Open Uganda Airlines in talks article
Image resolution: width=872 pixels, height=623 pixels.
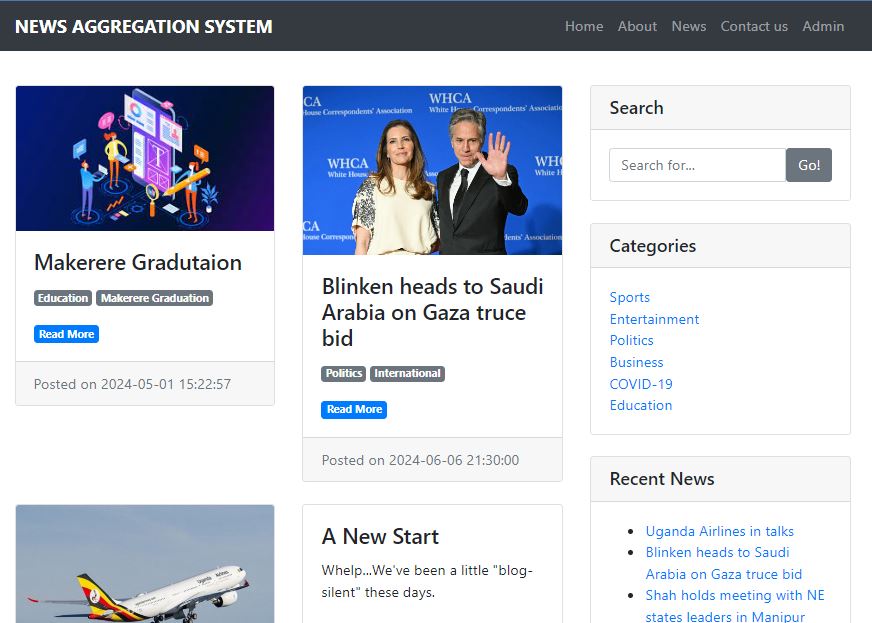tap(721, 531)
